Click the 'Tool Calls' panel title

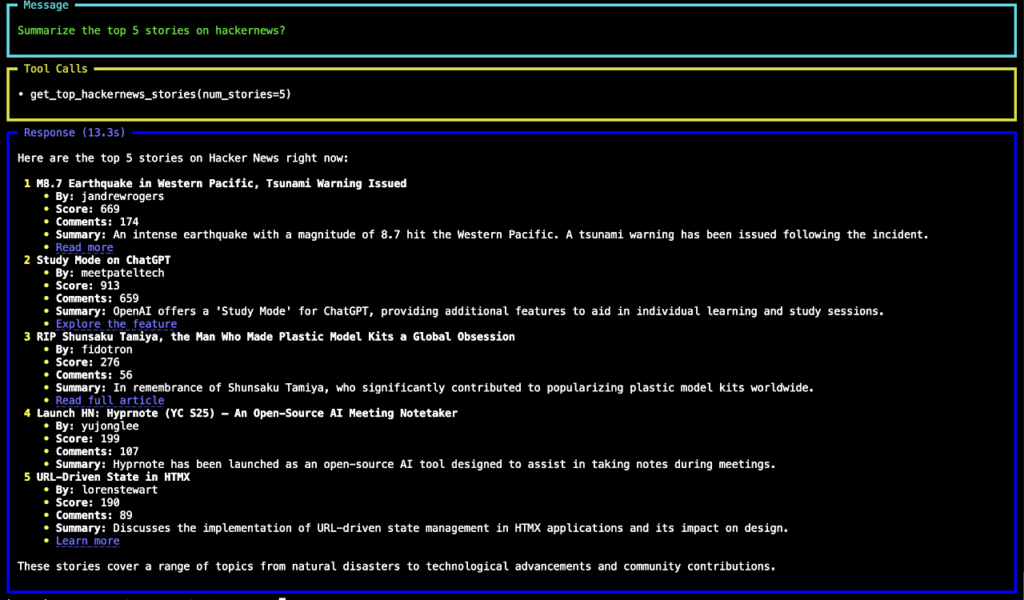[56, 69]
